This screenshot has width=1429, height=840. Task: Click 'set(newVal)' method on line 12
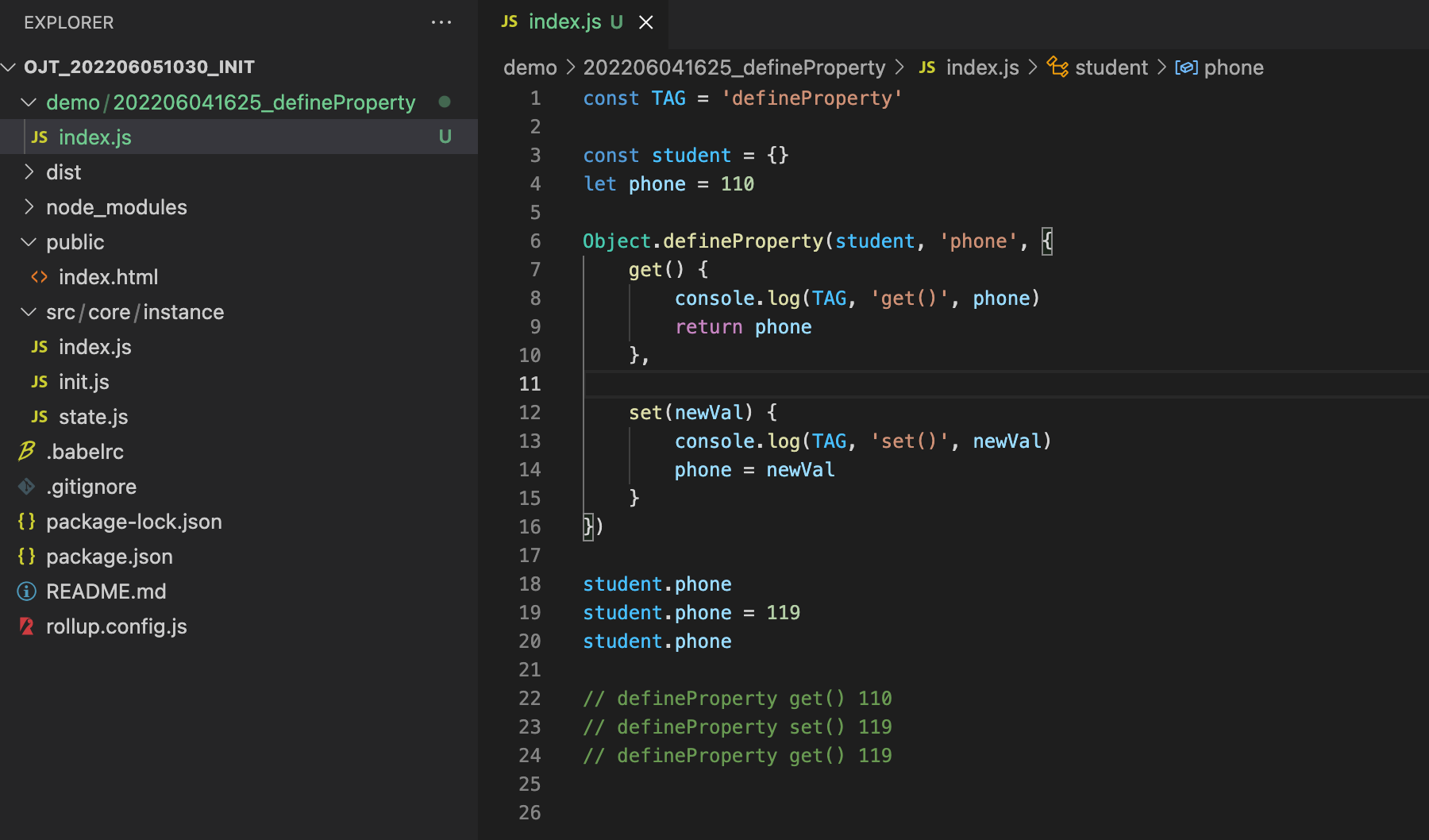tap(691, 413)
